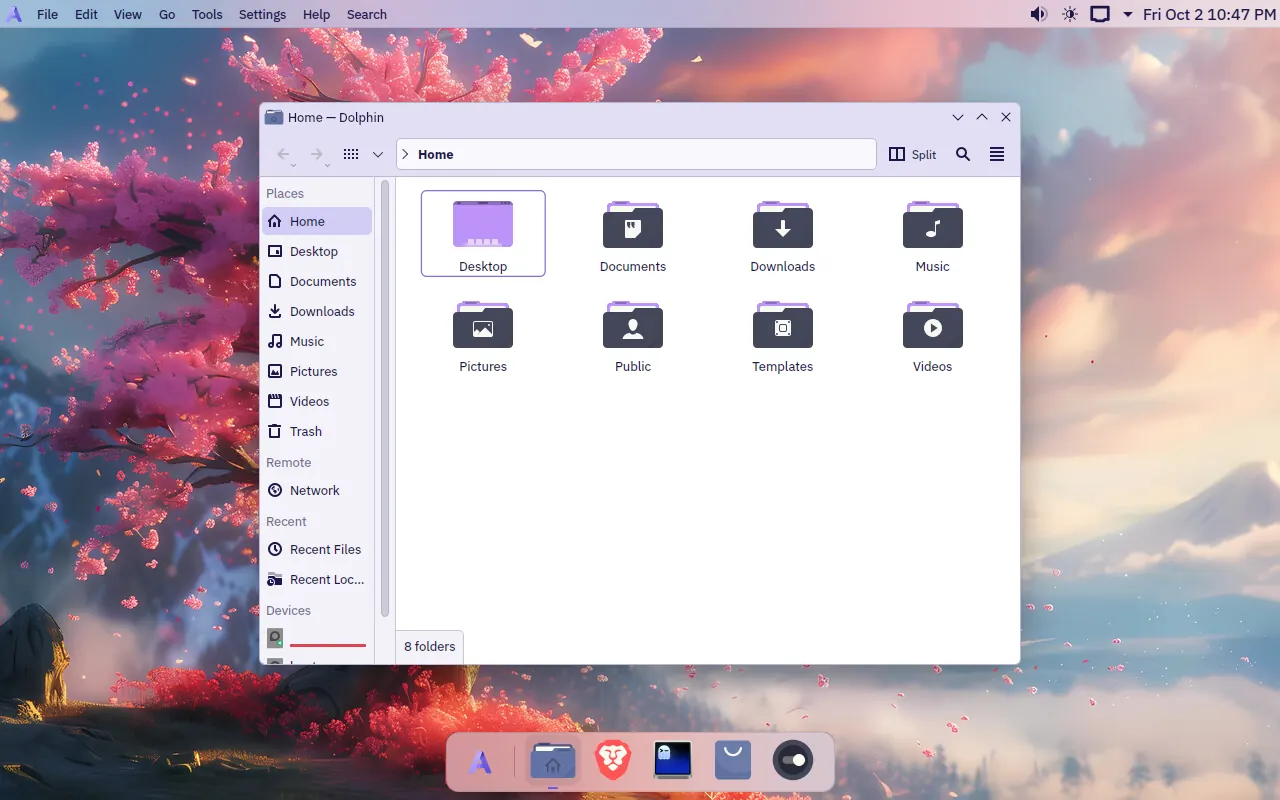Click the storage device usage bar
Screen dimensions: 1280x800
click(328, 645)
